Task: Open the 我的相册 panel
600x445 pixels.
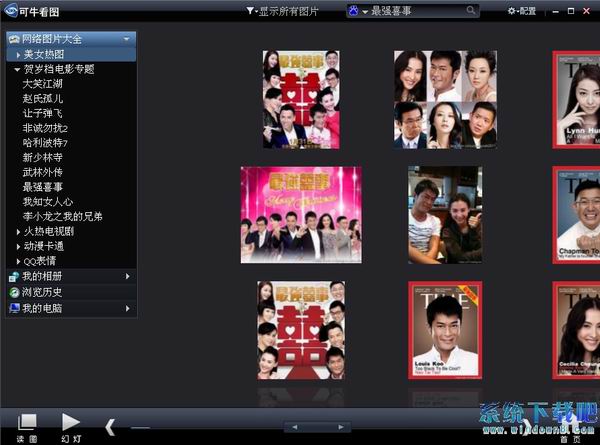Action: click(x=71, y=276)
